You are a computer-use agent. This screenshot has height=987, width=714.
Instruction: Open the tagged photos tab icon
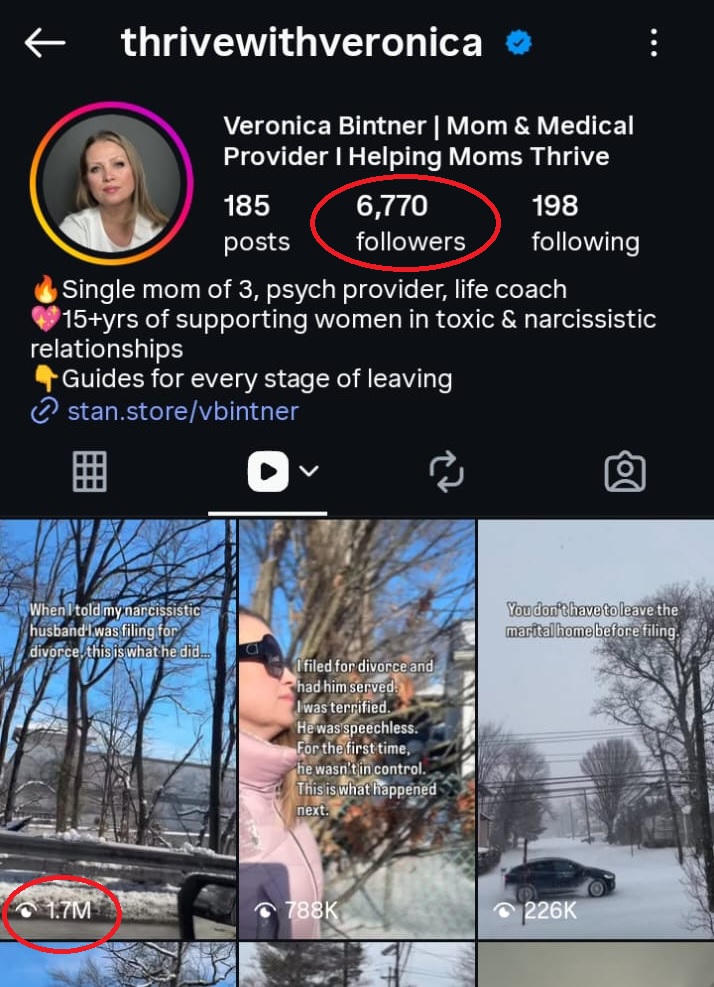[625, 471]
